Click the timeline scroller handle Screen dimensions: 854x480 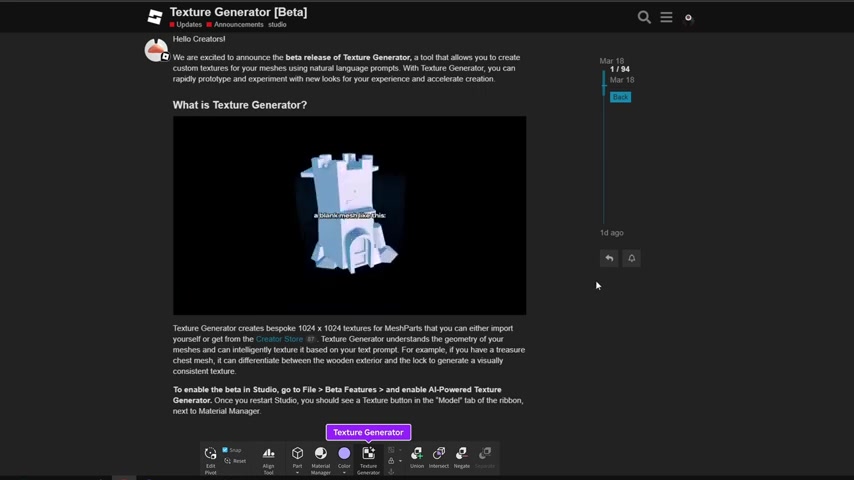(x=603, y=83)
